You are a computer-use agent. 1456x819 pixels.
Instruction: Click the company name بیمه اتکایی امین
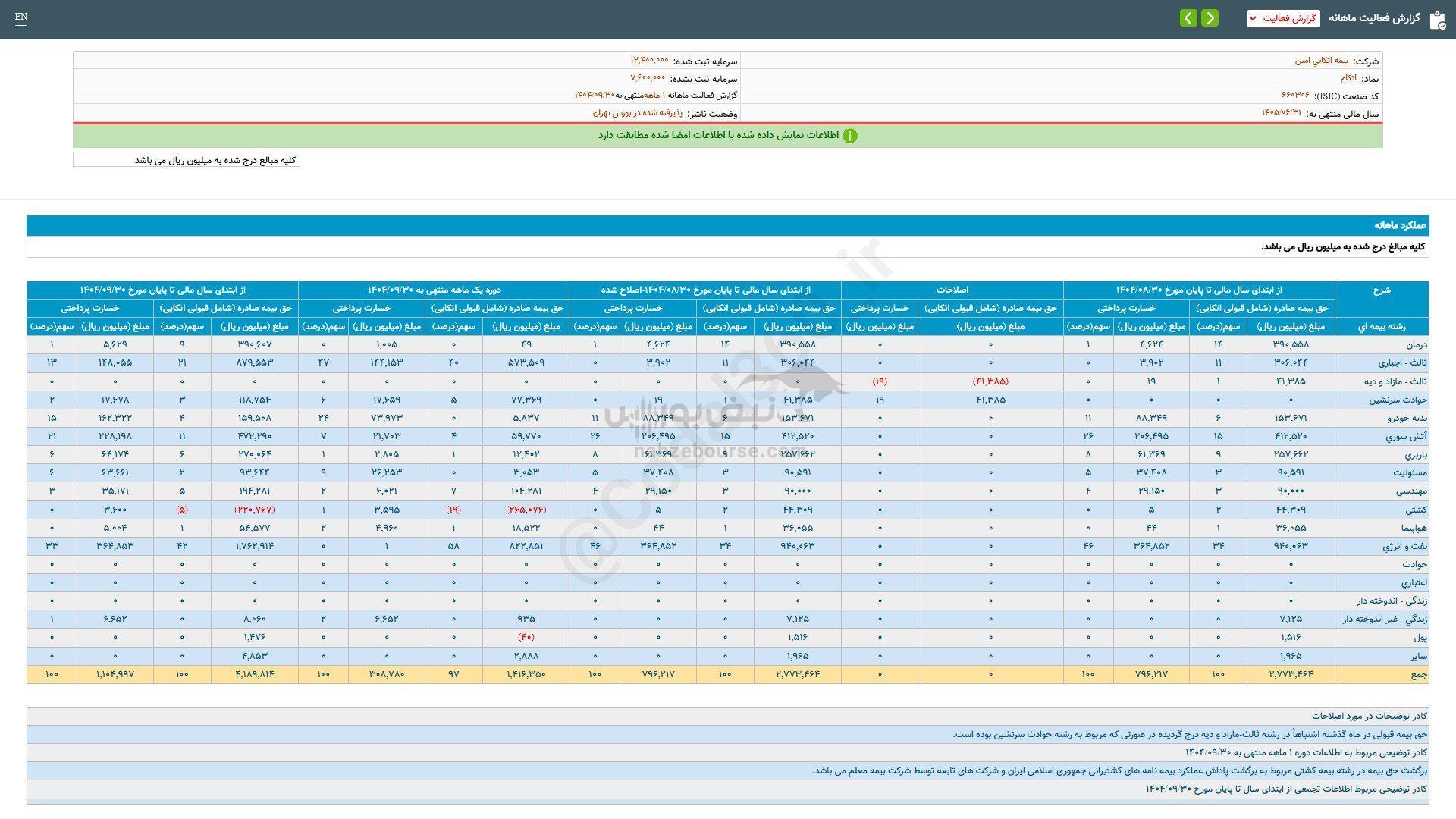pyautogui.click(x=1321, y=61)
